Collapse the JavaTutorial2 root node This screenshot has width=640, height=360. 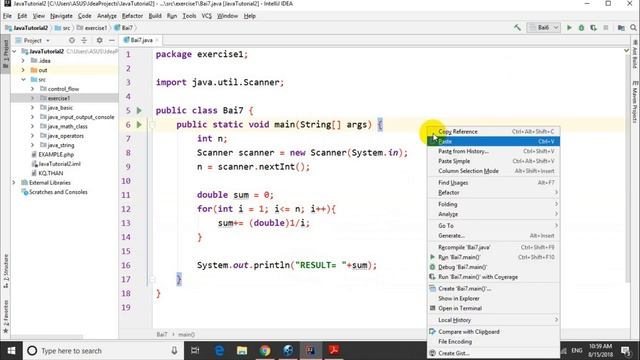click(15, 51)
